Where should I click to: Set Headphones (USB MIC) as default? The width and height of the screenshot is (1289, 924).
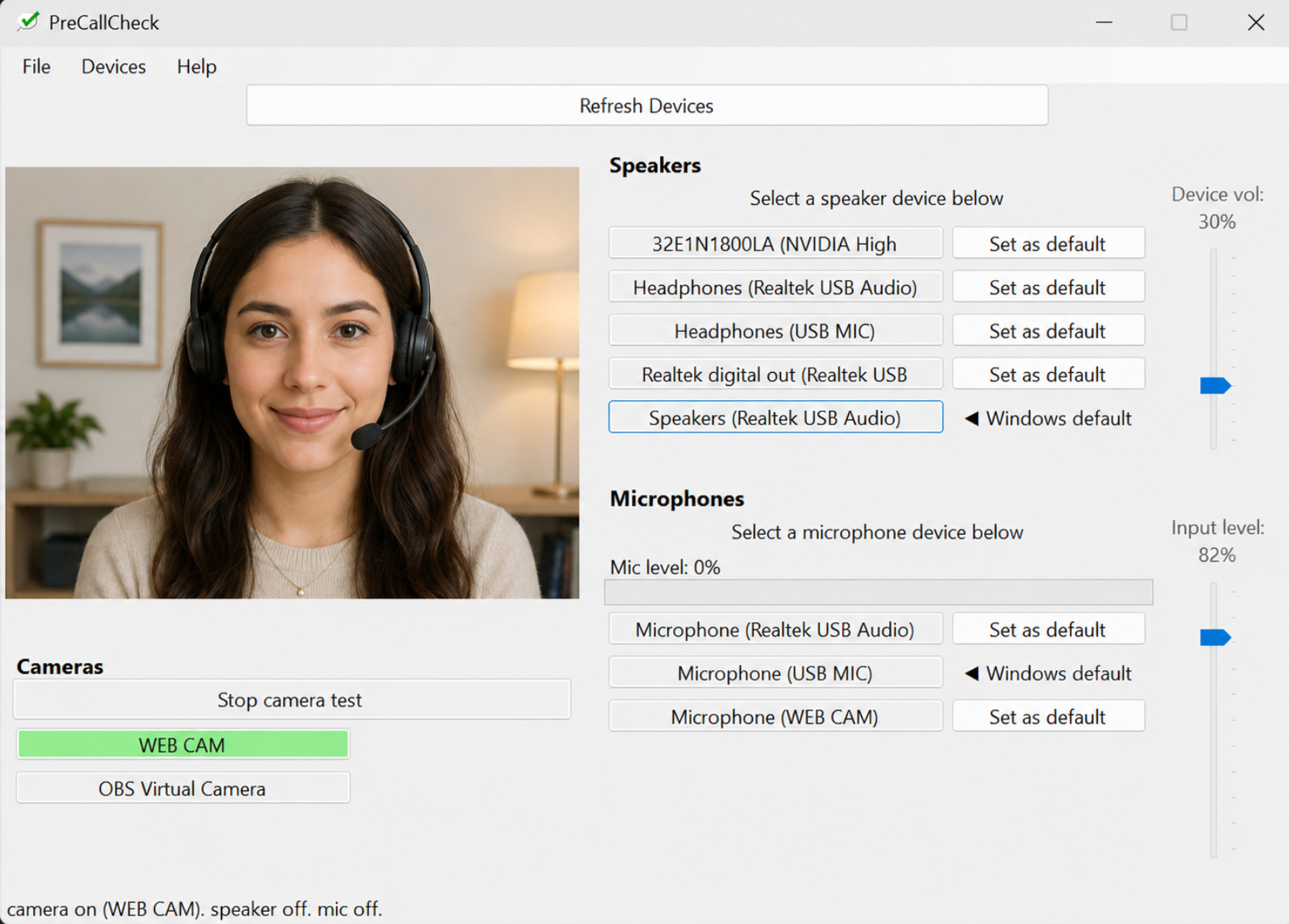1048,331
